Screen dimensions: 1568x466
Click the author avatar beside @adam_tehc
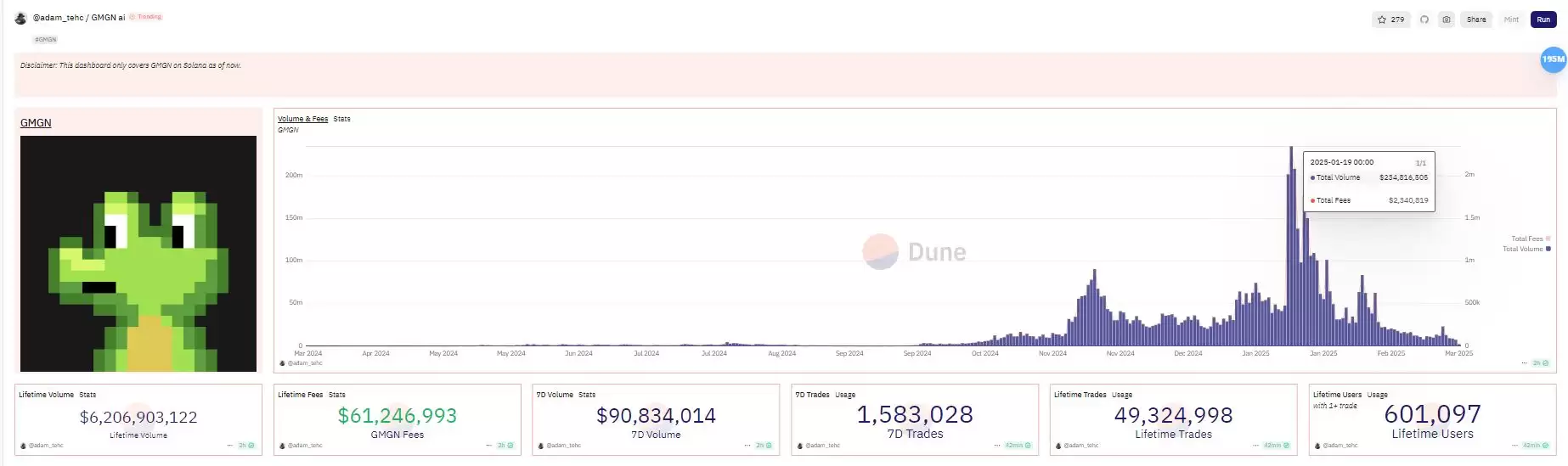(x=20, y=18)
